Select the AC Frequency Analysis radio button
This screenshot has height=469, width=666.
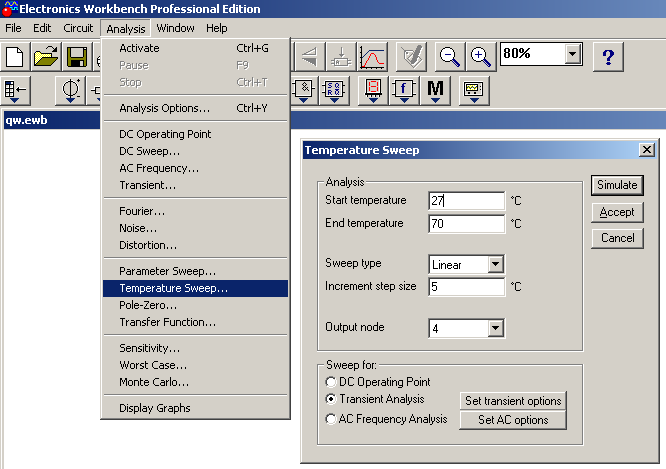coord(331,419)
